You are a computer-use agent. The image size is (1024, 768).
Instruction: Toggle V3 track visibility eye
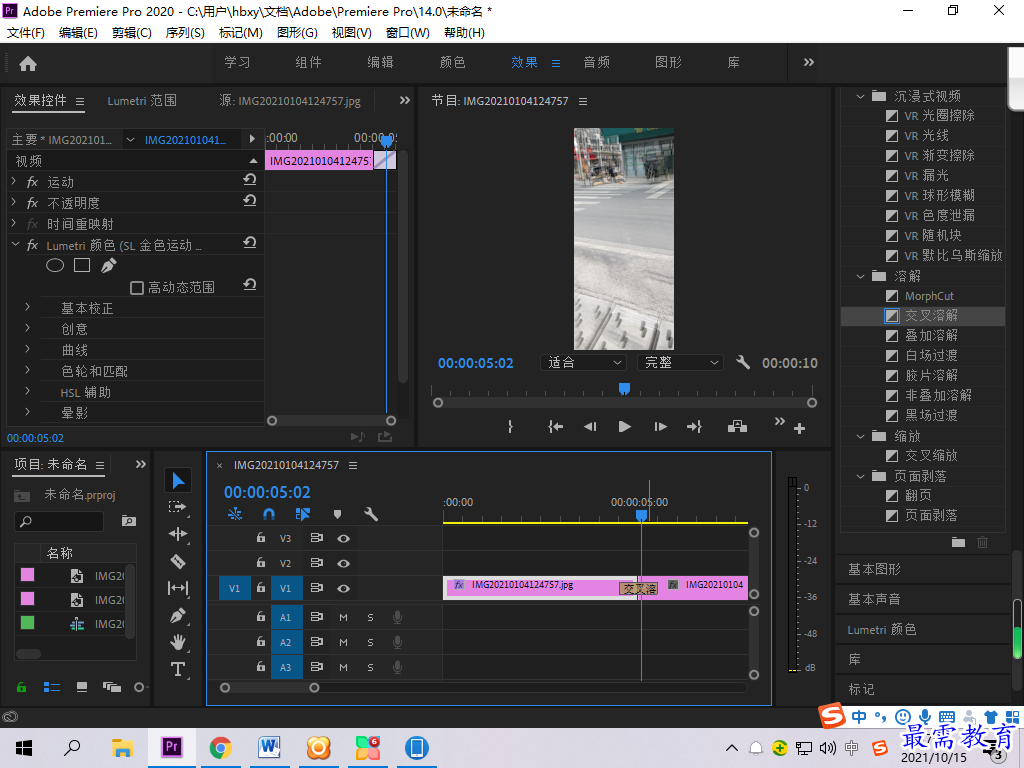344,538
